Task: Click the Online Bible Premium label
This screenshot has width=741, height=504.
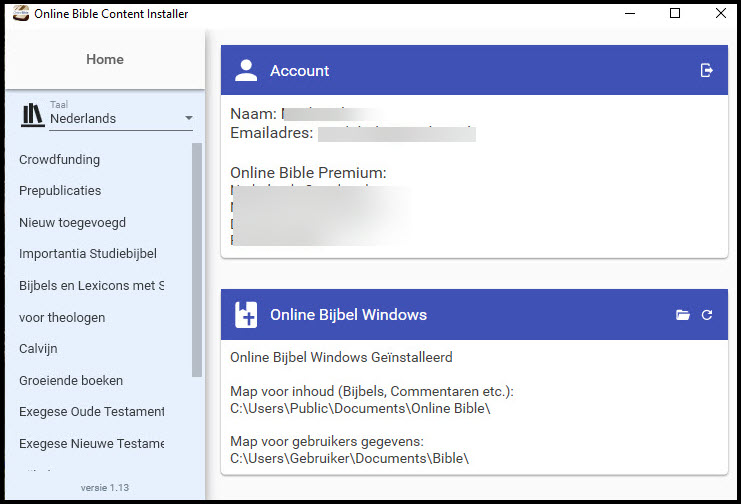Action: 308,173
